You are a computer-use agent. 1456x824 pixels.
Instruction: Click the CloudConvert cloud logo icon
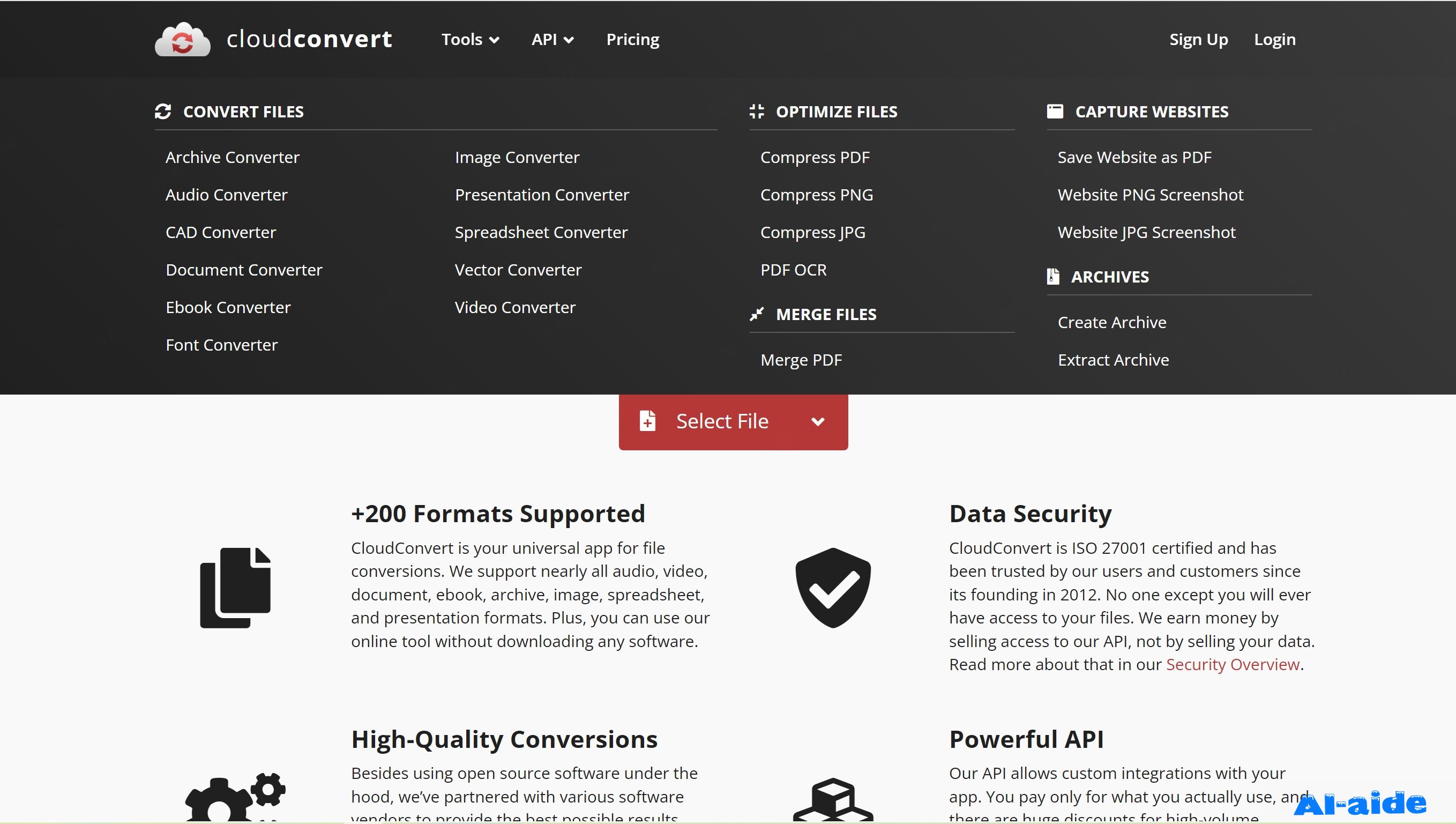pos(183,40)
